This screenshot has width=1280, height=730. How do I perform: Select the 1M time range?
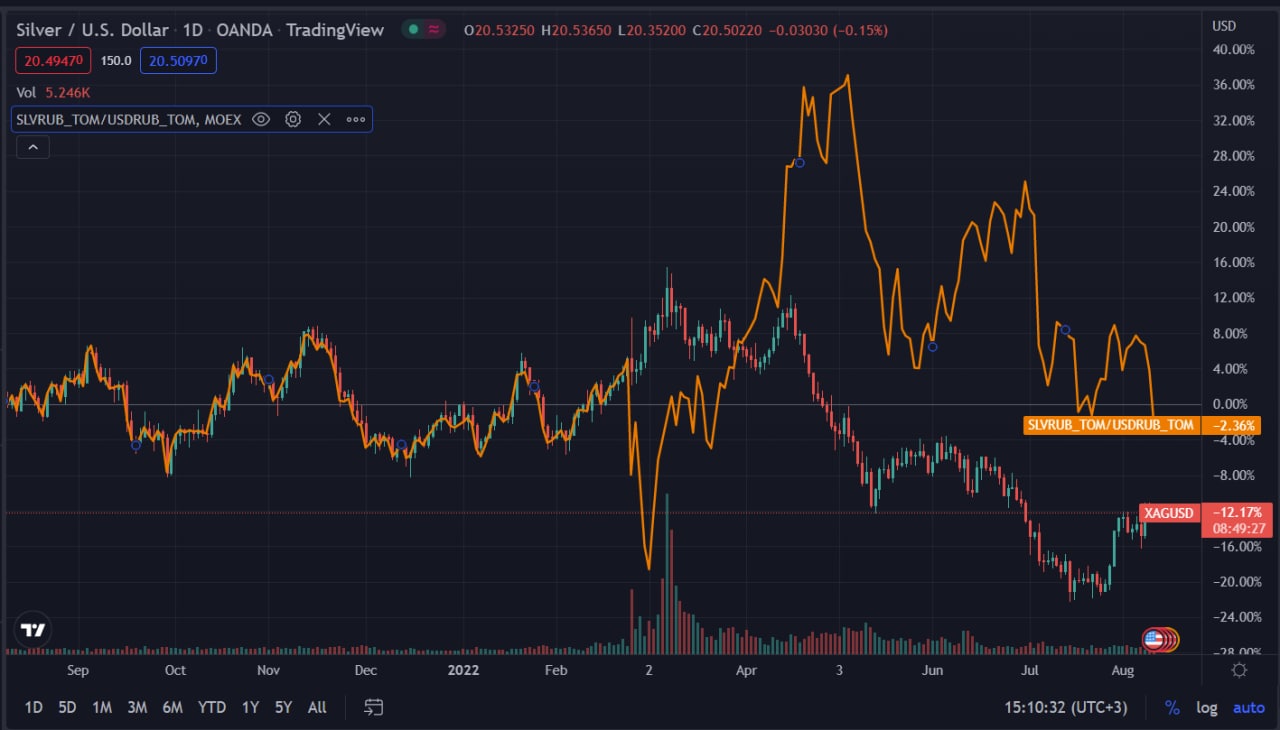point(102,707)
